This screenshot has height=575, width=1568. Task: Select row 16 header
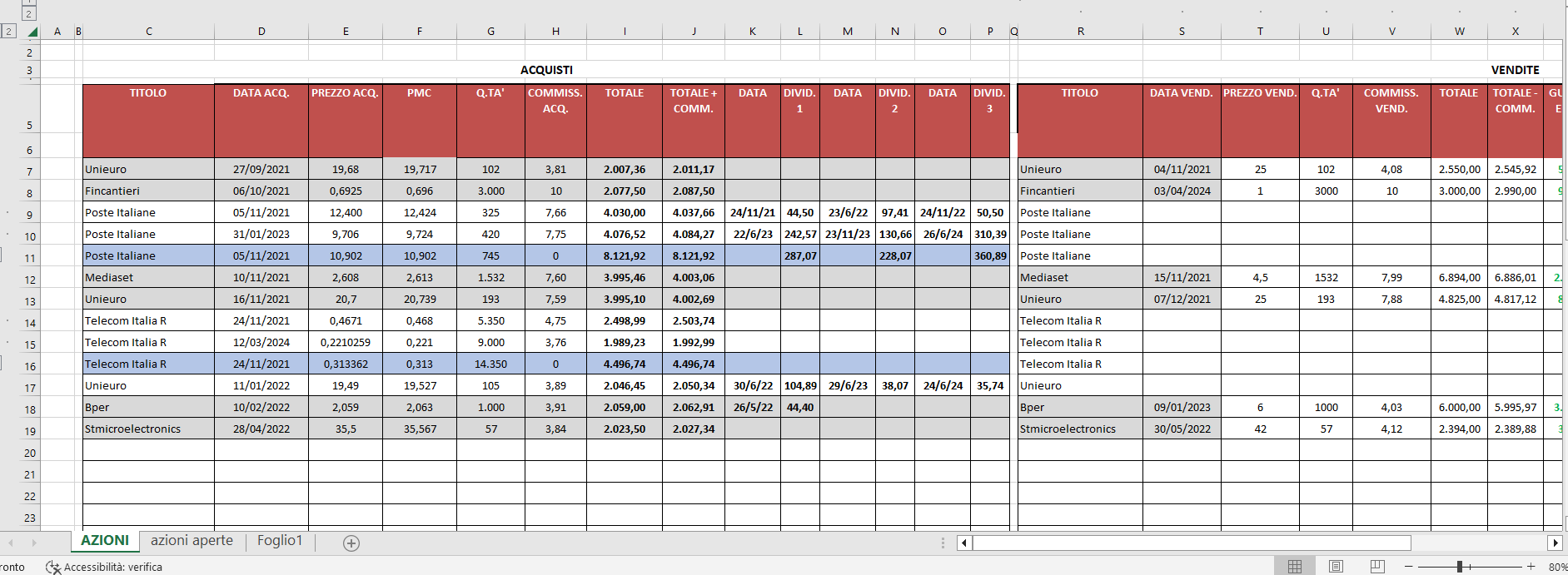tap(30, 367)
